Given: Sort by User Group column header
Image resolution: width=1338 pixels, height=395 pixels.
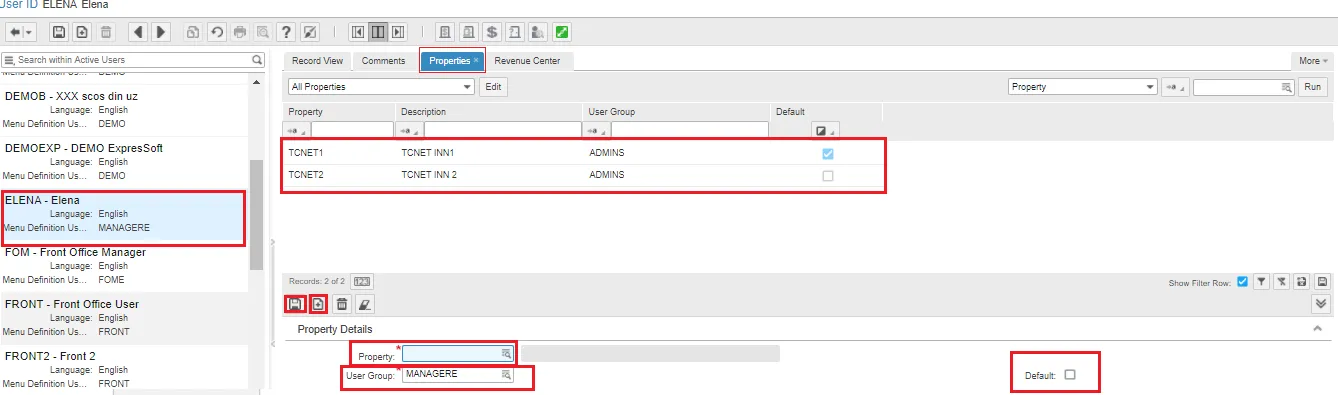Looking at the screenshot, I should tap(611, 112).
